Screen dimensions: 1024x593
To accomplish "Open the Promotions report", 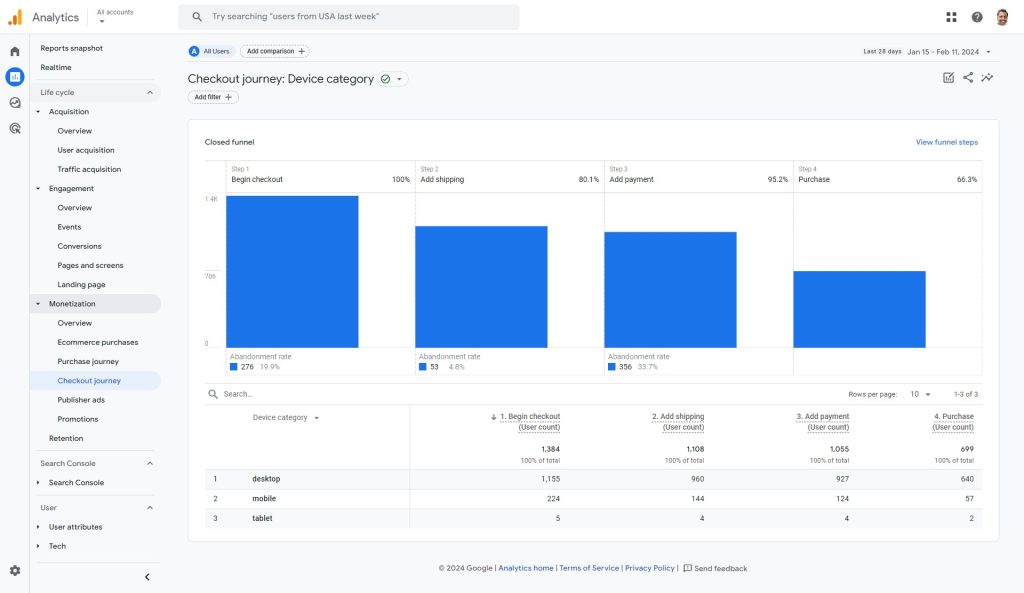I will coord(78,419).
